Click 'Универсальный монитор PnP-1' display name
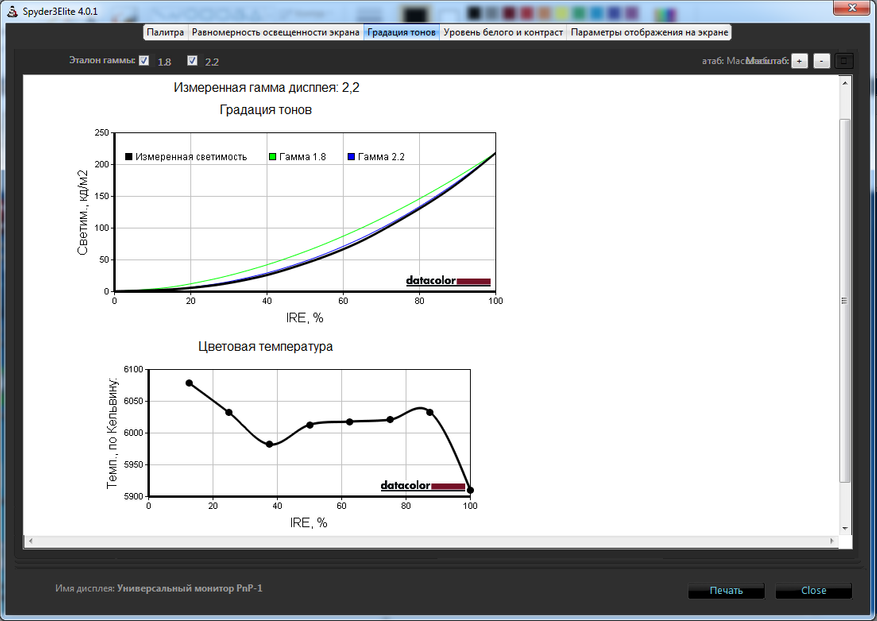Viewport: 877px width, 621px height. tap(190, 589)
